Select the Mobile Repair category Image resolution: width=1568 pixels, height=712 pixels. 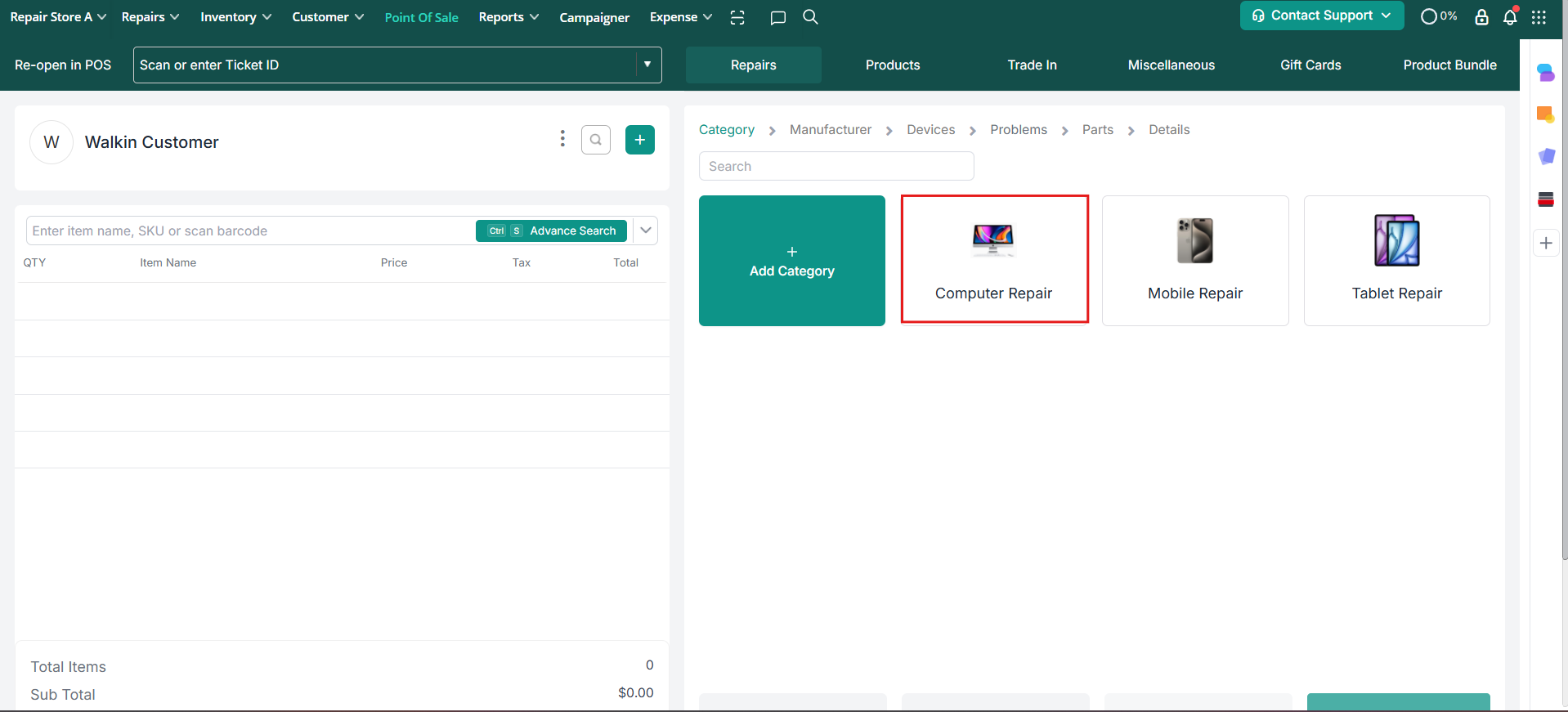(1194, 261)
